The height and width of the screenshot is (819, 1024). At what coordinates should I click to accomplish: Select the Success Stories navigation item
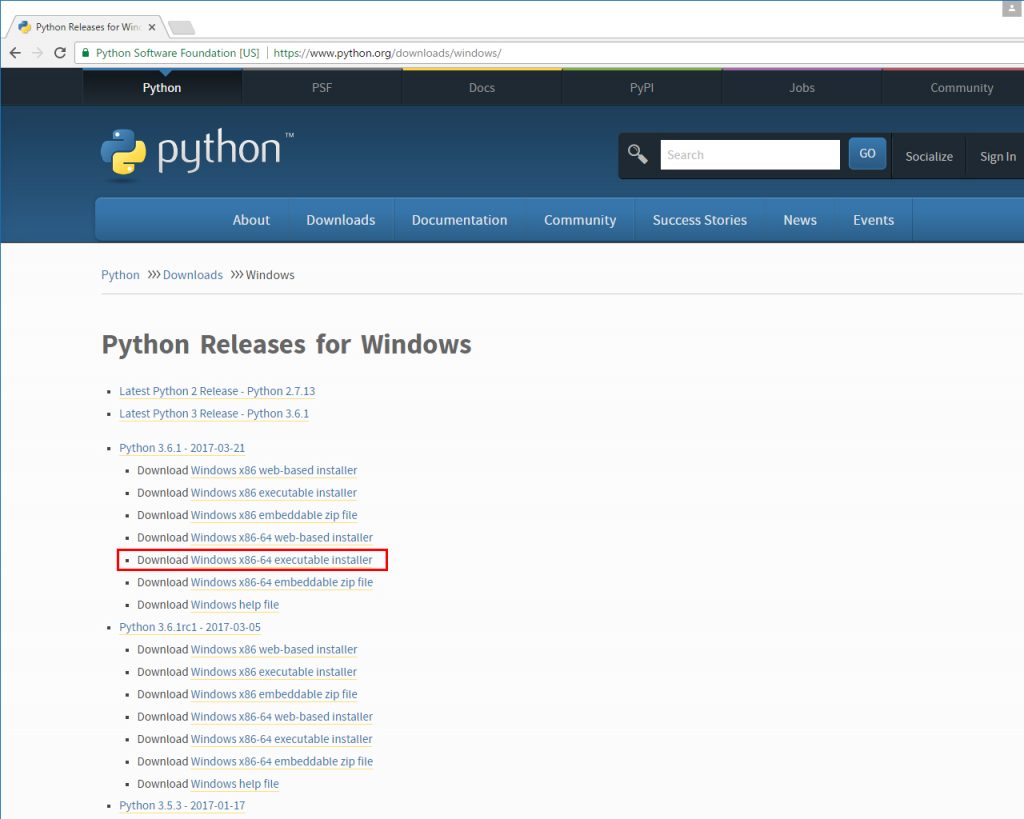pos(699,219)
